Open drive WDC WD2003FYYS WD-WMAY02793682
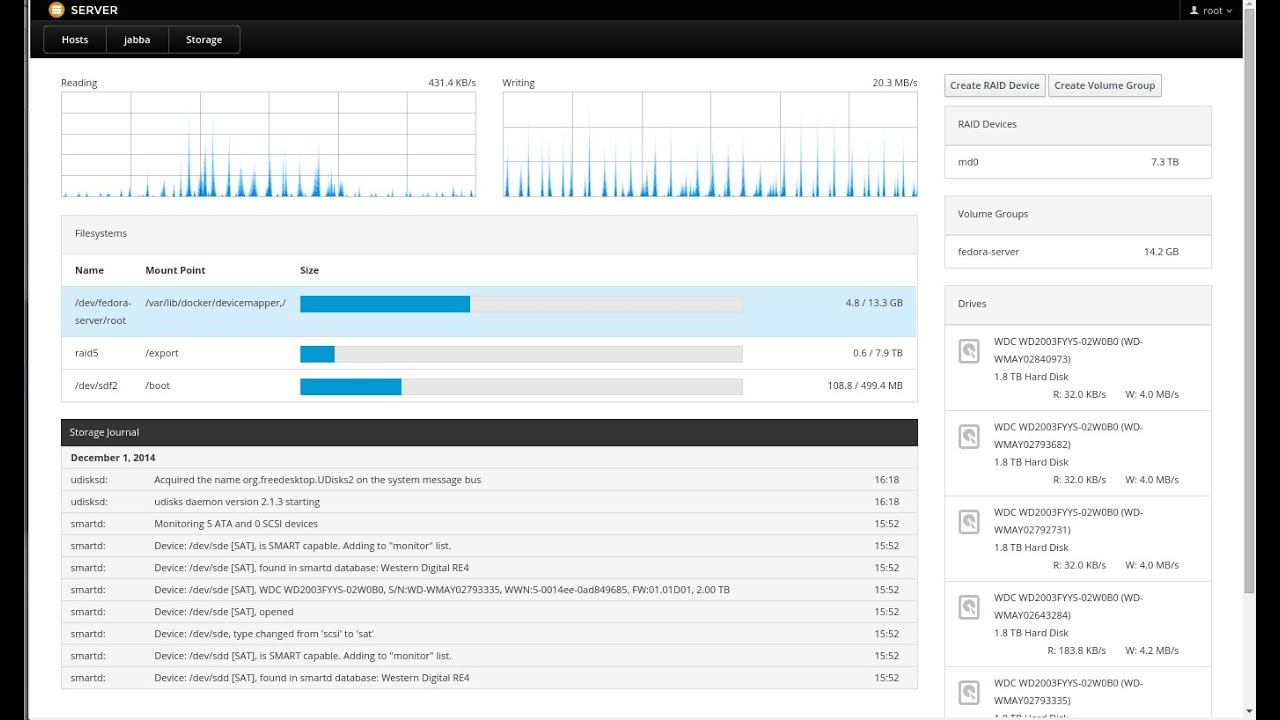 [x=1078, y=453]
